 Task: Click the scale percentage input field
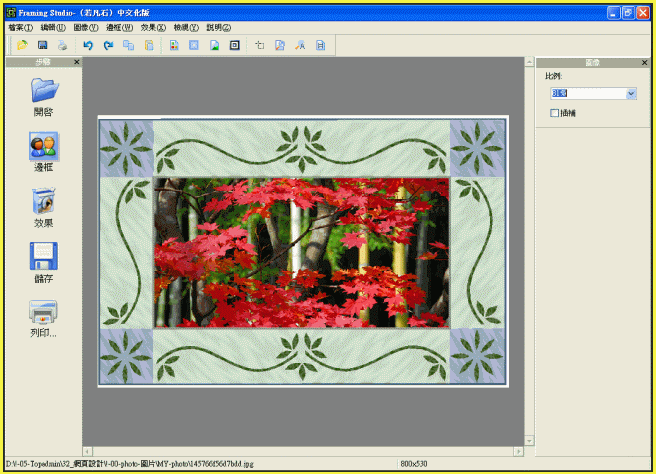click(587, 94)
